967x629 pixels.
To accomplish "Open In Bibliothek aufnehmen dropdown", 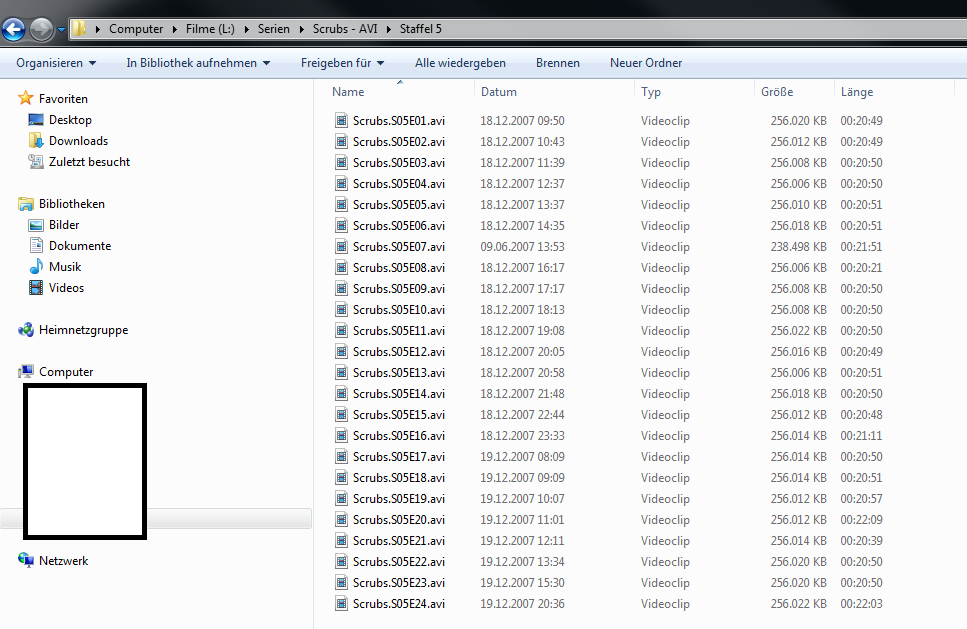I will [198, 63].
